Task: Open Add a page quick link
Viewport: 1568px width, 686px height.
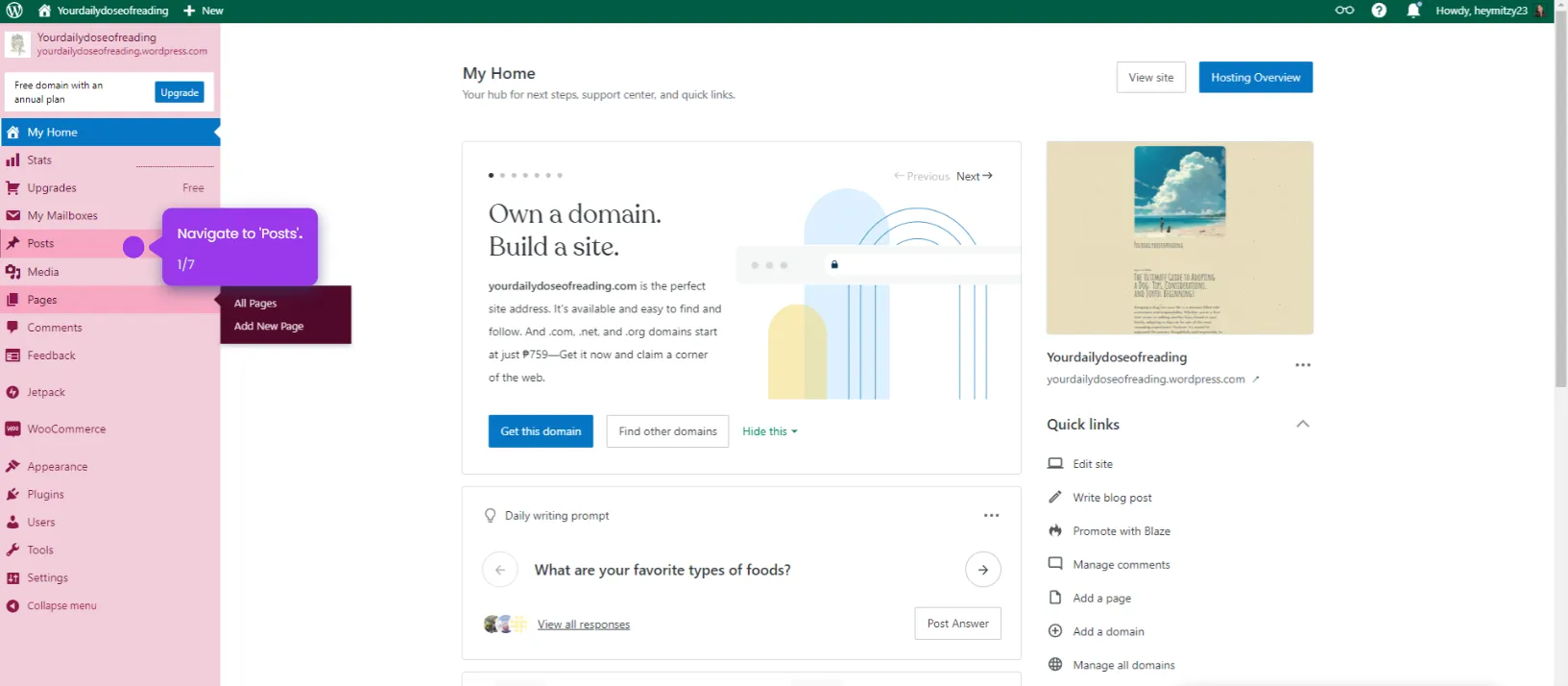Action: 1101,599
